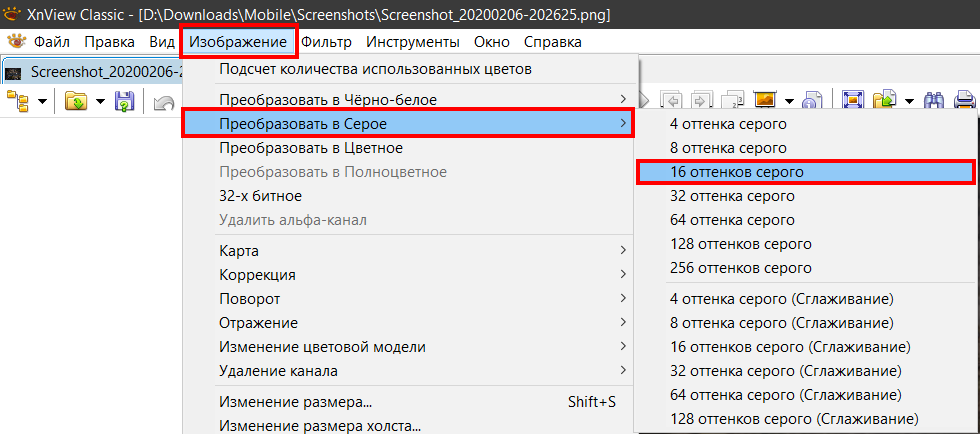980x434 pixels.
Task: Select Подсчет количества использованных цветов
Action: point(410,69)
